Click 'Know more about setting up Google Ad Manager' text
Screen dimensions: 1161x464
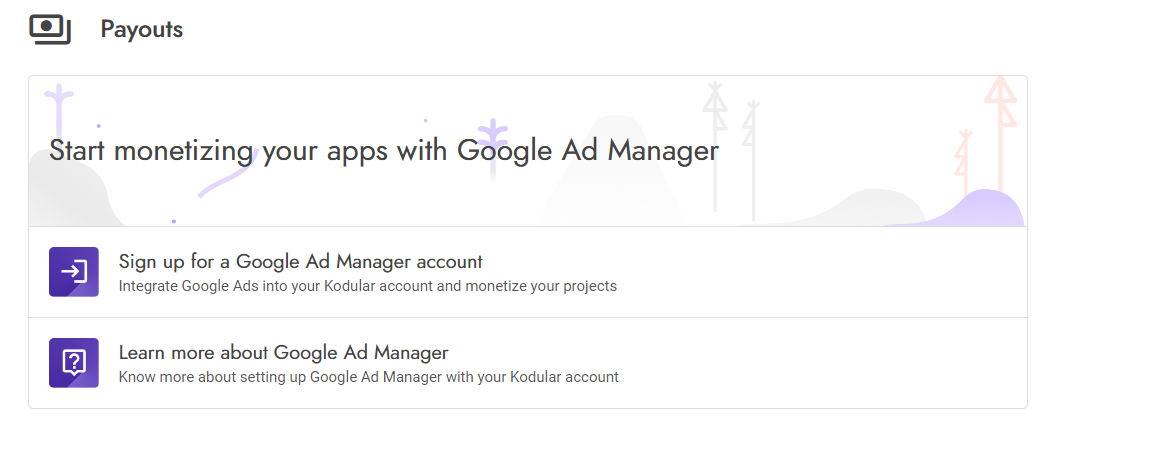point(369,377)
